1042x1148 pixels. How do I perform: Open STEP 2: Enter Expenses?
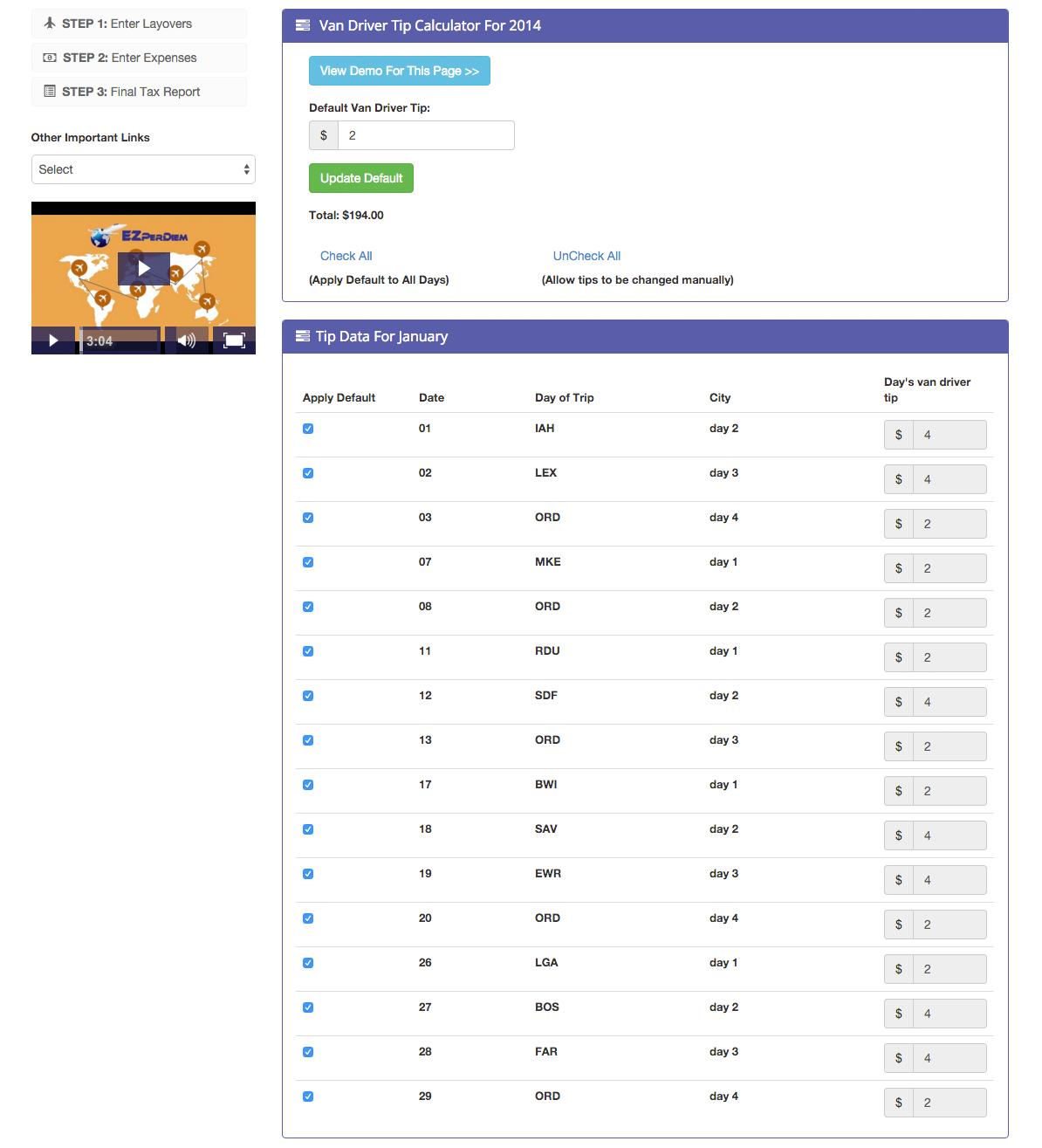[x=129, y=58]
